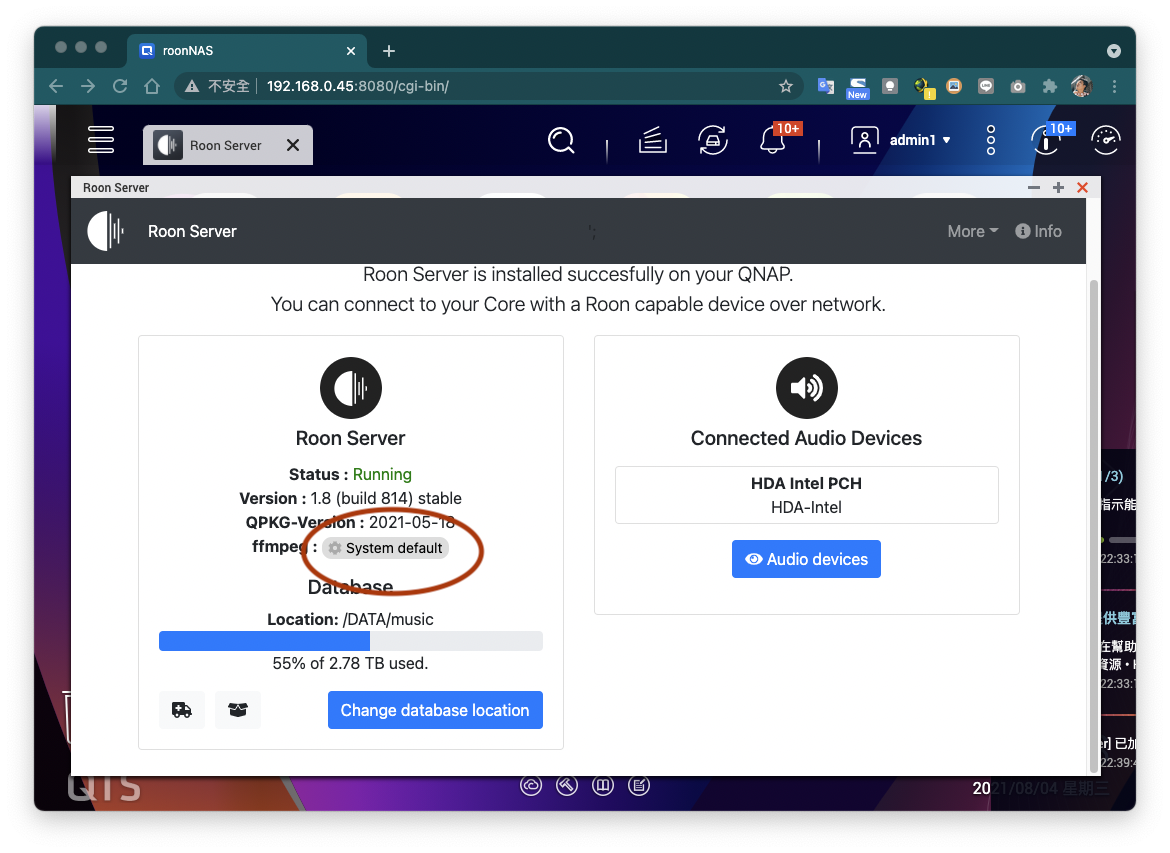Screen dimensions: 1170x853
Task: Expand the admin1 user dropdown
Action: click(947, 140)
